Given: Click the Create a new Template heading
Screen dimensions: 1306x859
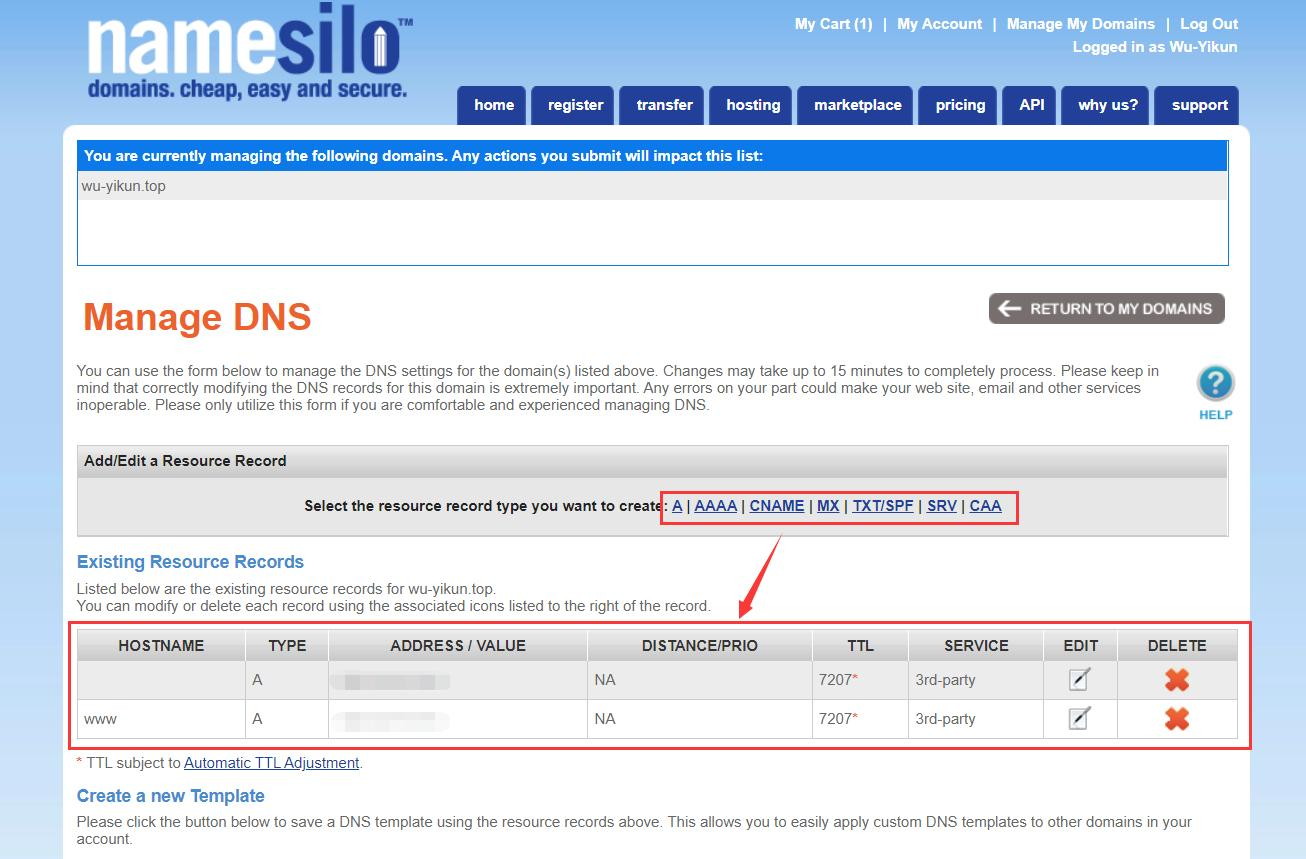Looking at the screenshot, I should pos(171,796).
